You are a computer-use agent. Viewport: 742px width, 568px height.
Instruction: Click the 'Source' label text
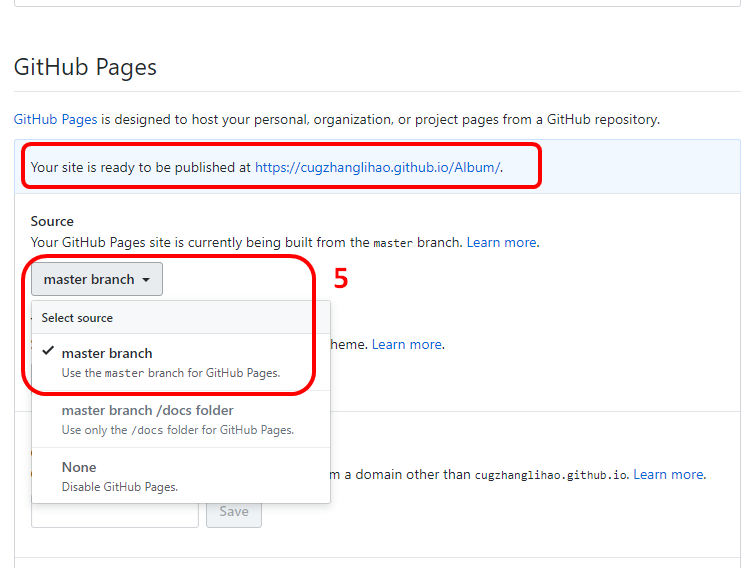point(52,221)
